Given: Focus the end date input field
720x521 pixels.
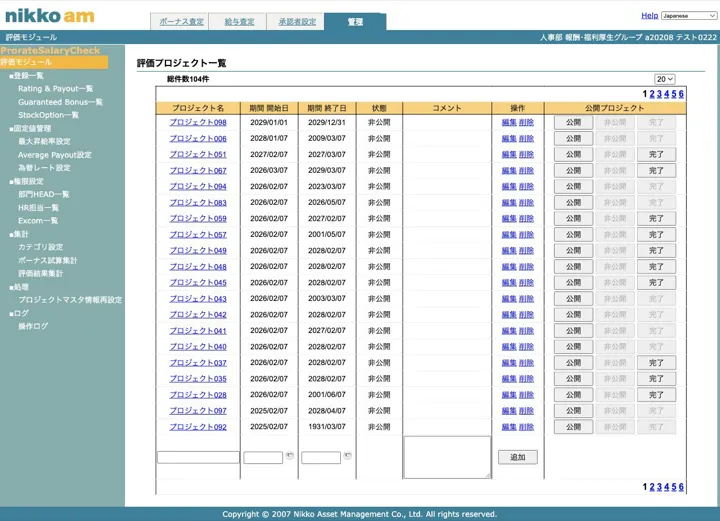Looking at the screenshot, I should [x=321, y=457].
